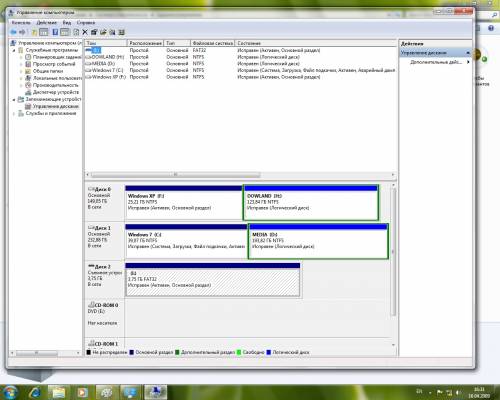Select Локальные пользователи in the tree

(53, 78)
